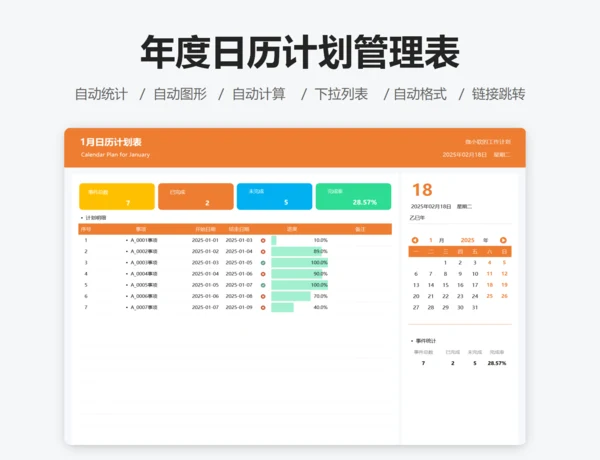Viewport: 600px width, 460px height.
Task: Select the A_0007事项 cell
Action: coord(144,307)
